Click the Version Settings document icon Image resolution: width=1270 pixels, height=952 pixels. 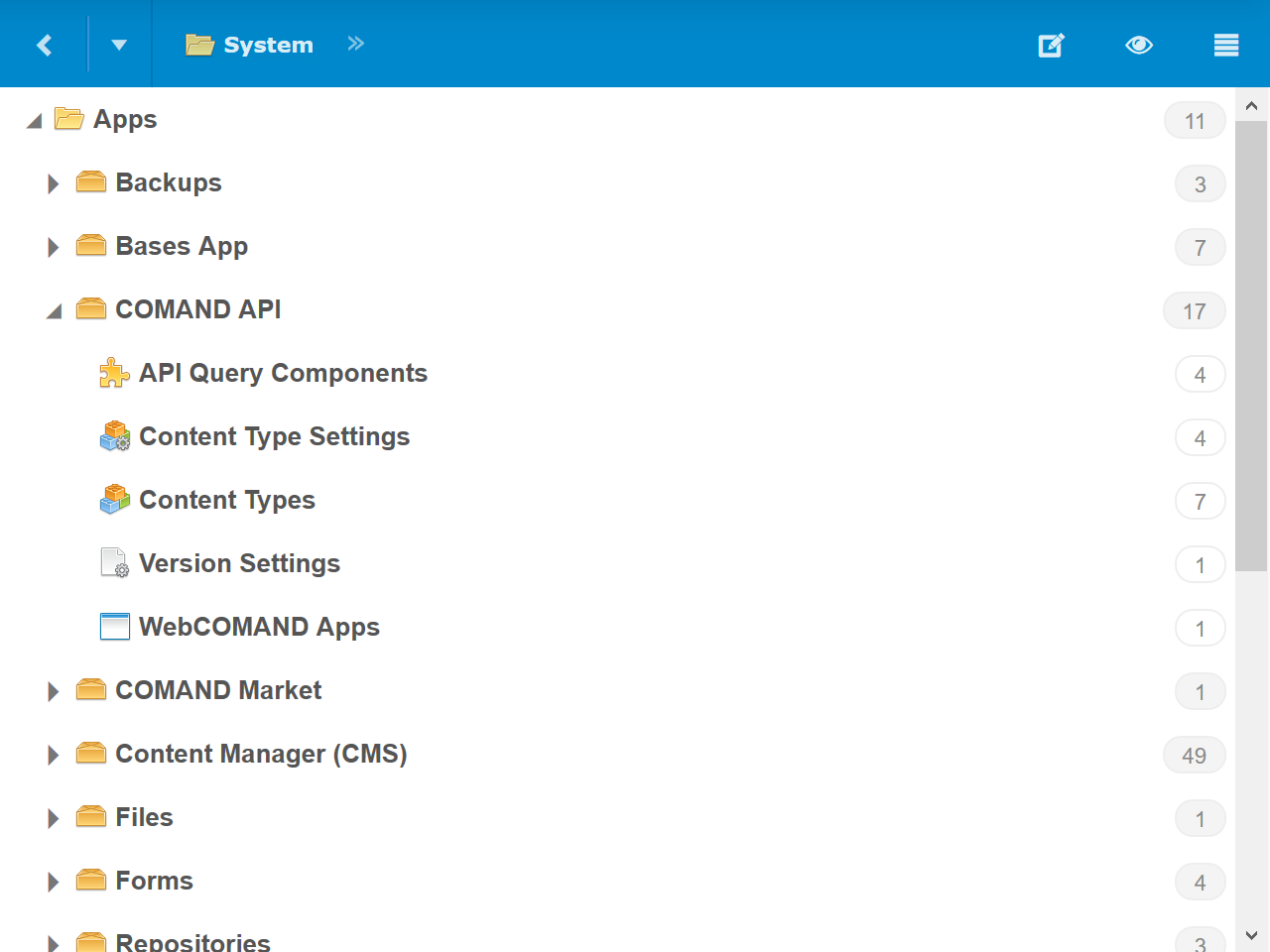click(115, 563)
